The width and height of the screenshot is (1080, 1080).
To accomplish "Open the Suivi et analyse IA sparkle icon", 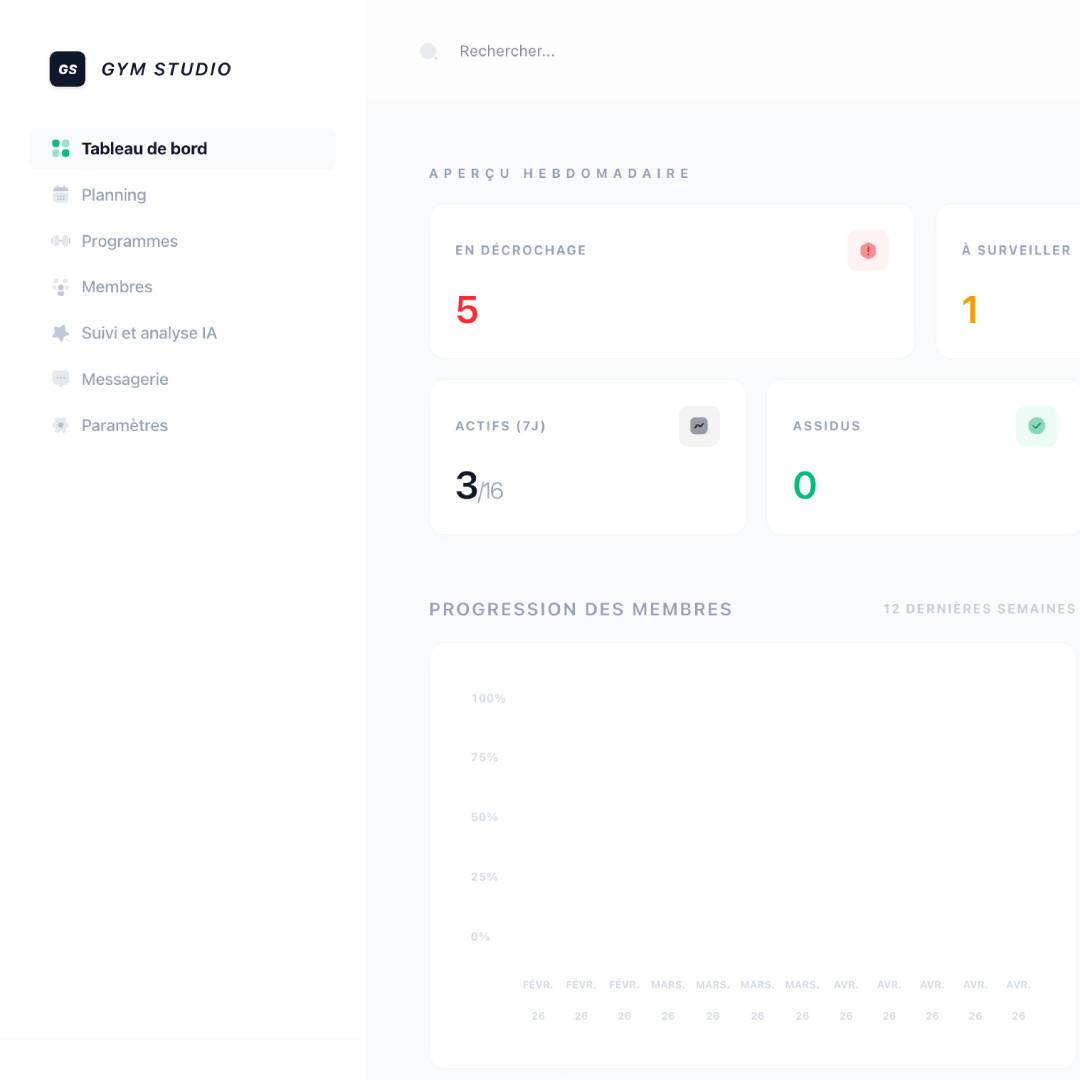I will click(x=62, y=332).
